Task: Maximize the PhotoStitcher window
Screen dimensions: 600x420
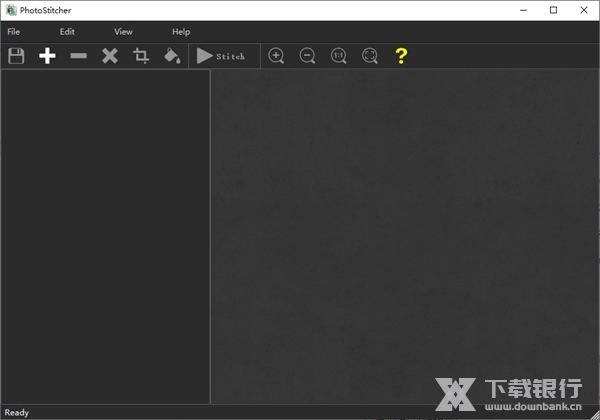Action: (554, 10)
